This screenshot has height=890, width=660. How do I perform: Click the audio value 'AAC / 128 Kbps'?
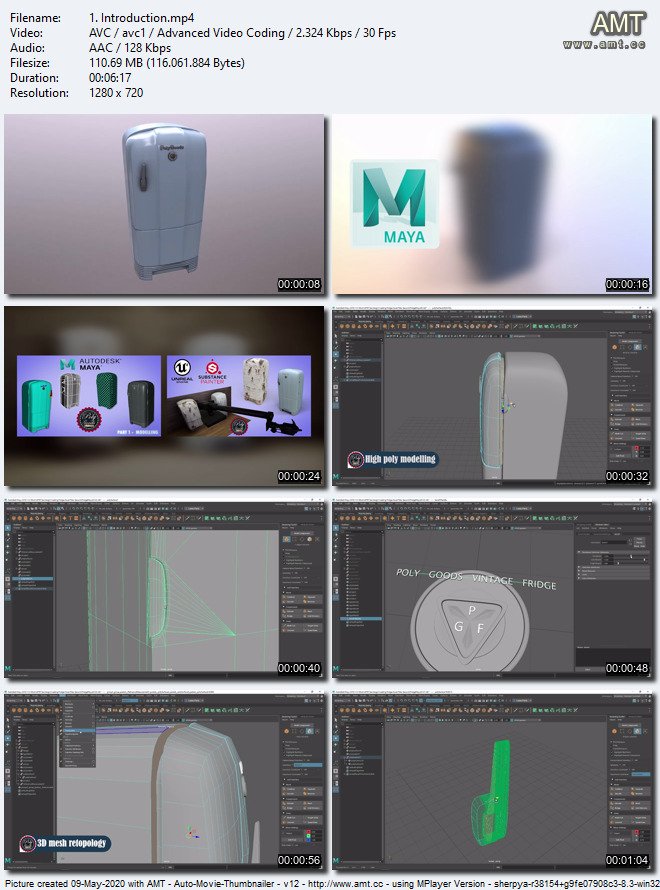click(130, 48)
